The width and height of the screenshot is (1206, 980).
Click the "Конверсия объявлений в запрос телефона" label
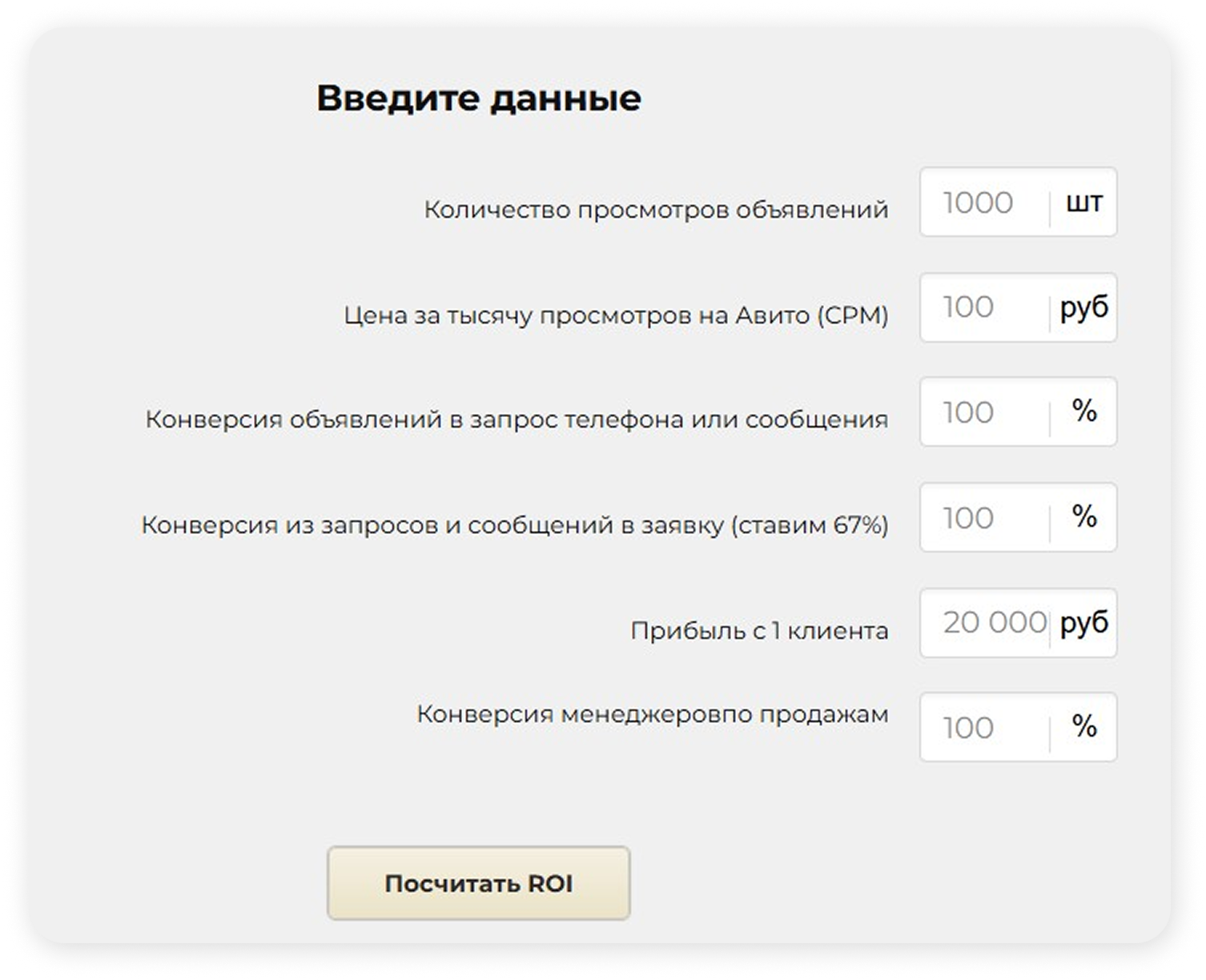click(517, 420)
